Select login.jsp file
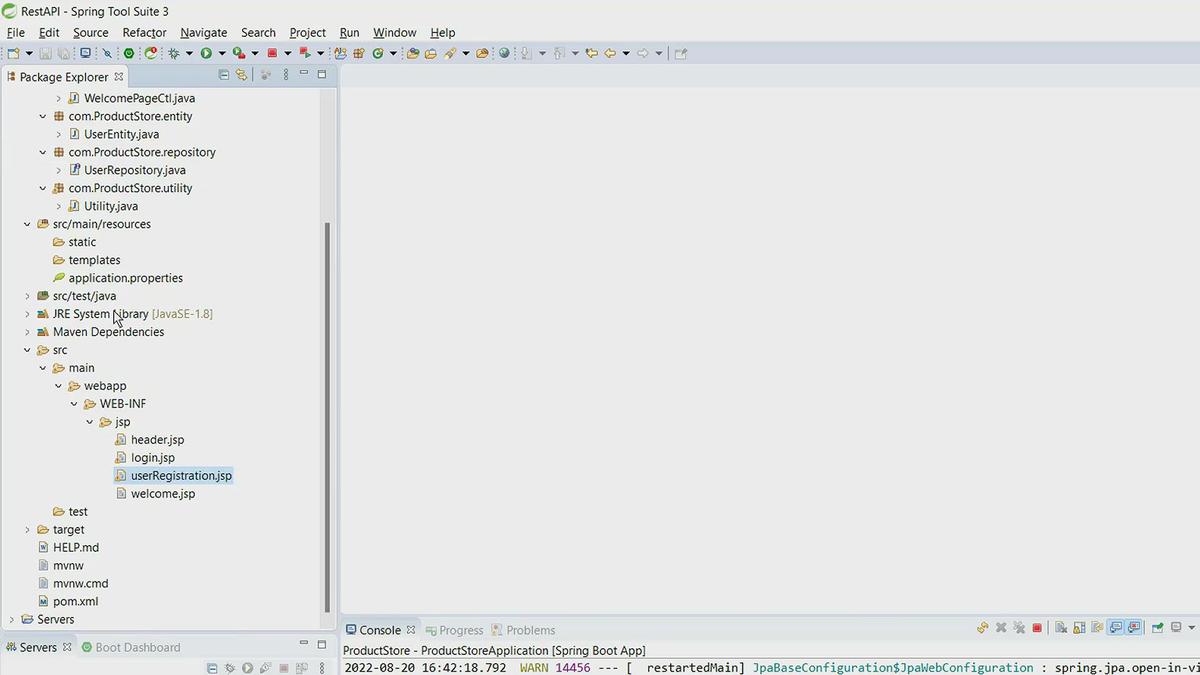The image size is (1200, 675). [x=152, y=458]
